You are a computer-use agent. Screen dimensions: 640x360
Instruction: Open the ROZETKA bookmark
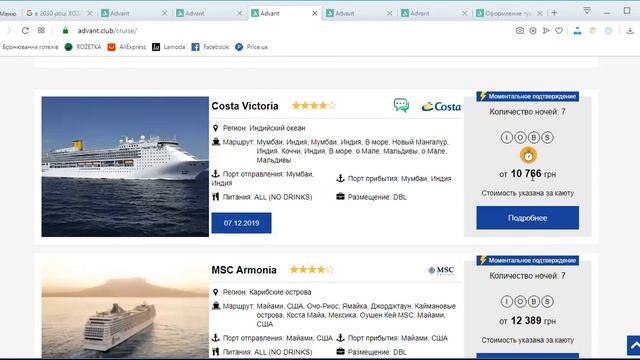83,47
